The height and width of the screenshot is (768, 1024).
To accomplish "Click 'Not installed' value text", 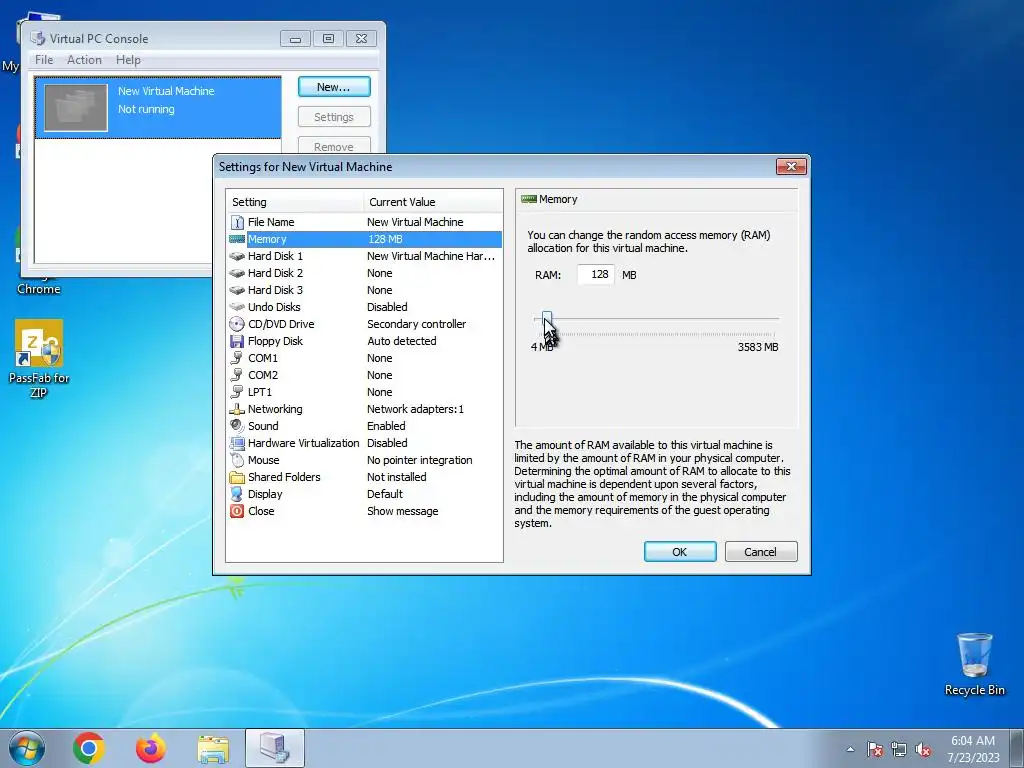I will click(397, 477).
